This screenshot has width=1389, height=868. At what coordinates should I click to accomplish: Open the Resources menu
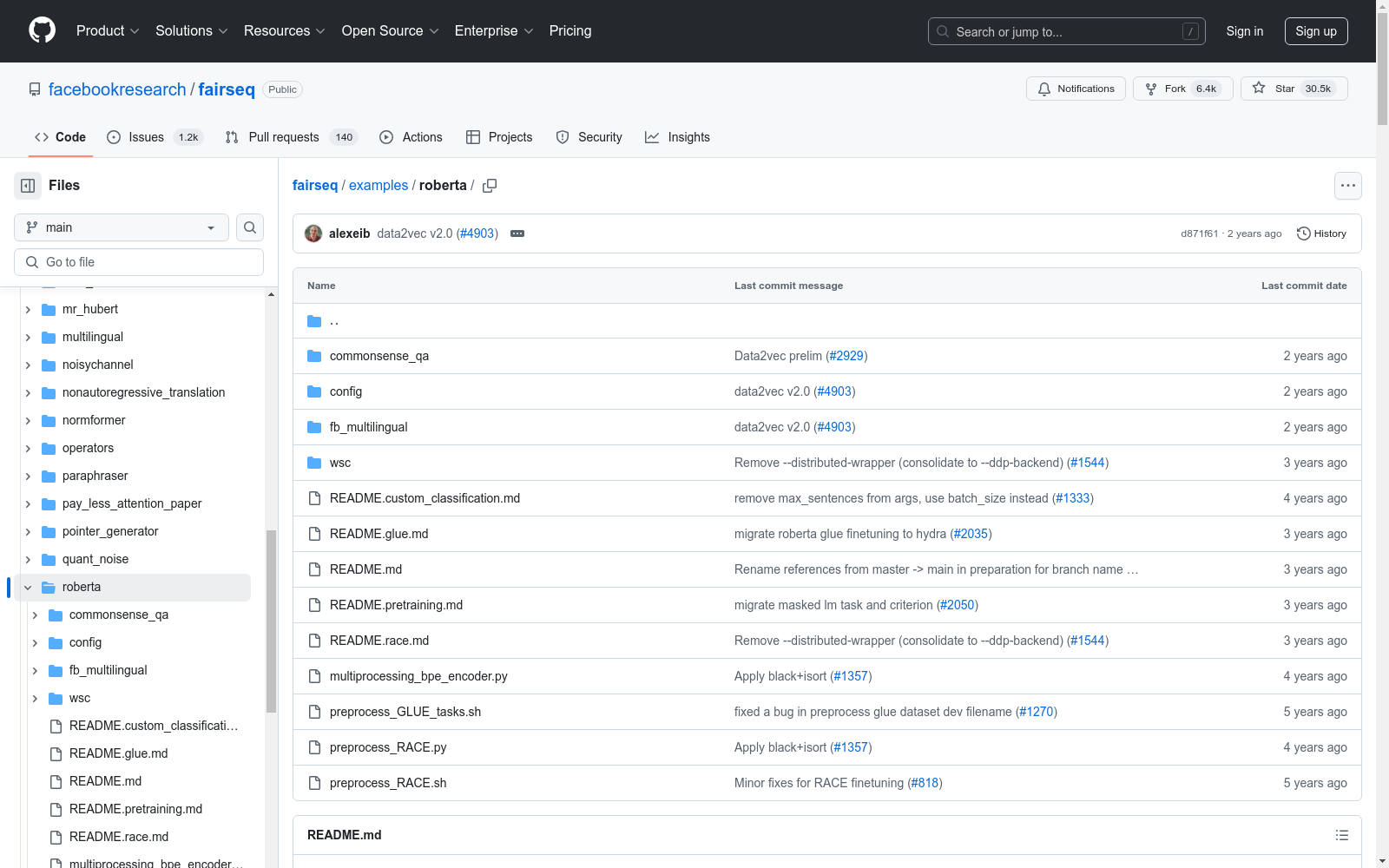(284, 30)
